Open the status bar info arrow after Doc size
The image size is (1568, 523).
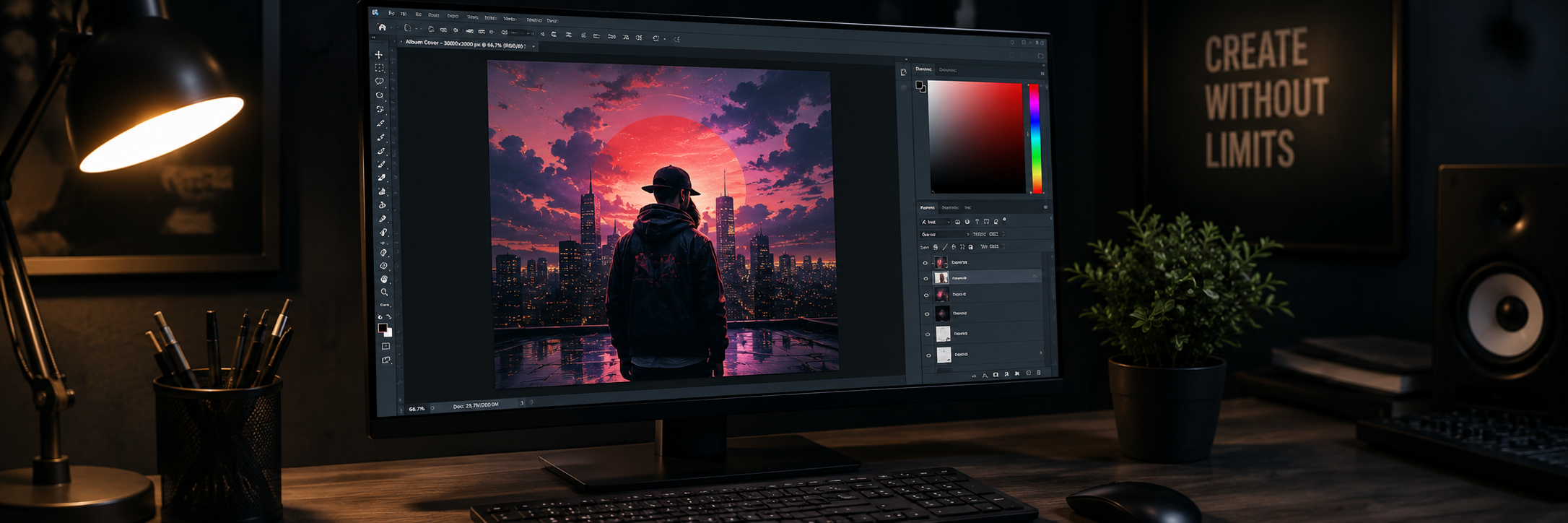coord(522,403)
